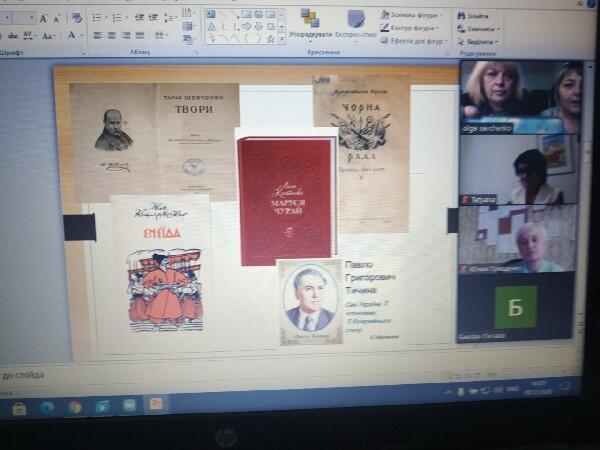This screenshot has width=600, height=450.
Task: Open Chrome browser from the taskbar
Action: pyautogui.click(x=75, y=407)
